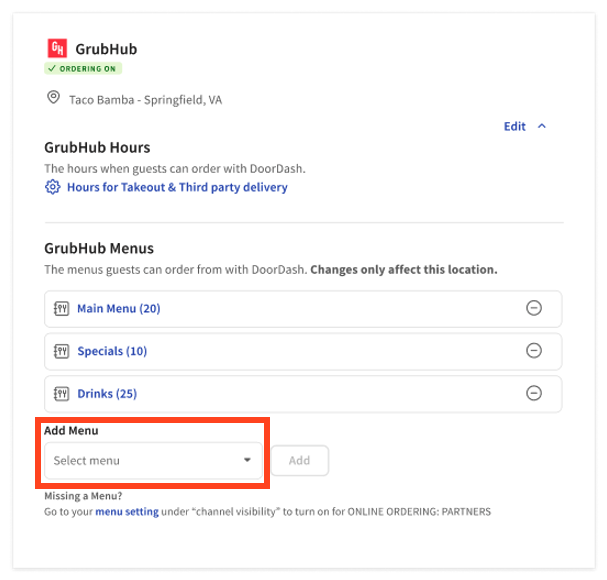Click the Ordering On status badge
This screenshot has width=607, height=580.
pyautogui.click(x=83, y=68)
